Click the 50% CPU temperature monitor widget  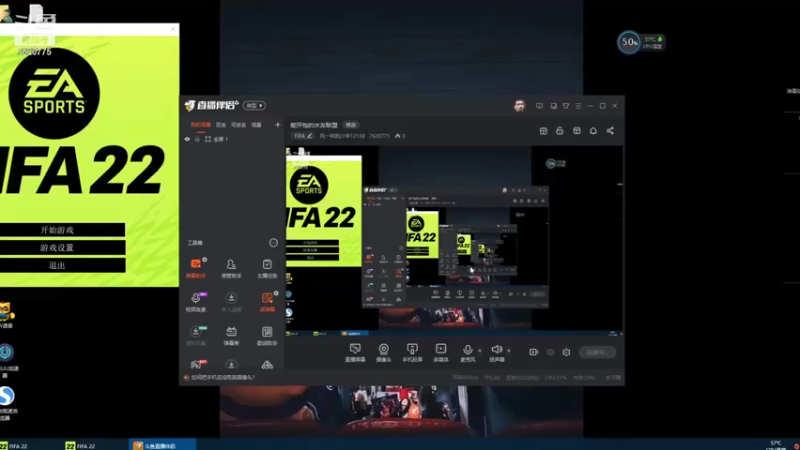[x=641, y=42]
